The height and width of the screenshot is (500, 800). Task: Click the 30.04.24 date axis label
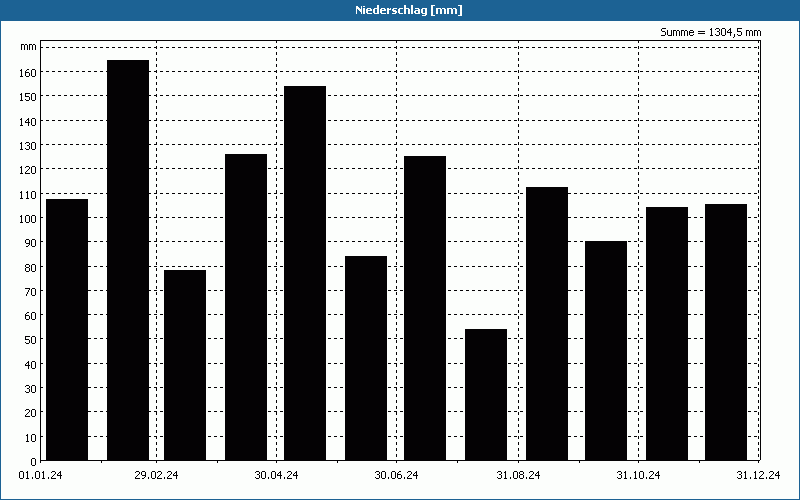(x=276, y=476)
